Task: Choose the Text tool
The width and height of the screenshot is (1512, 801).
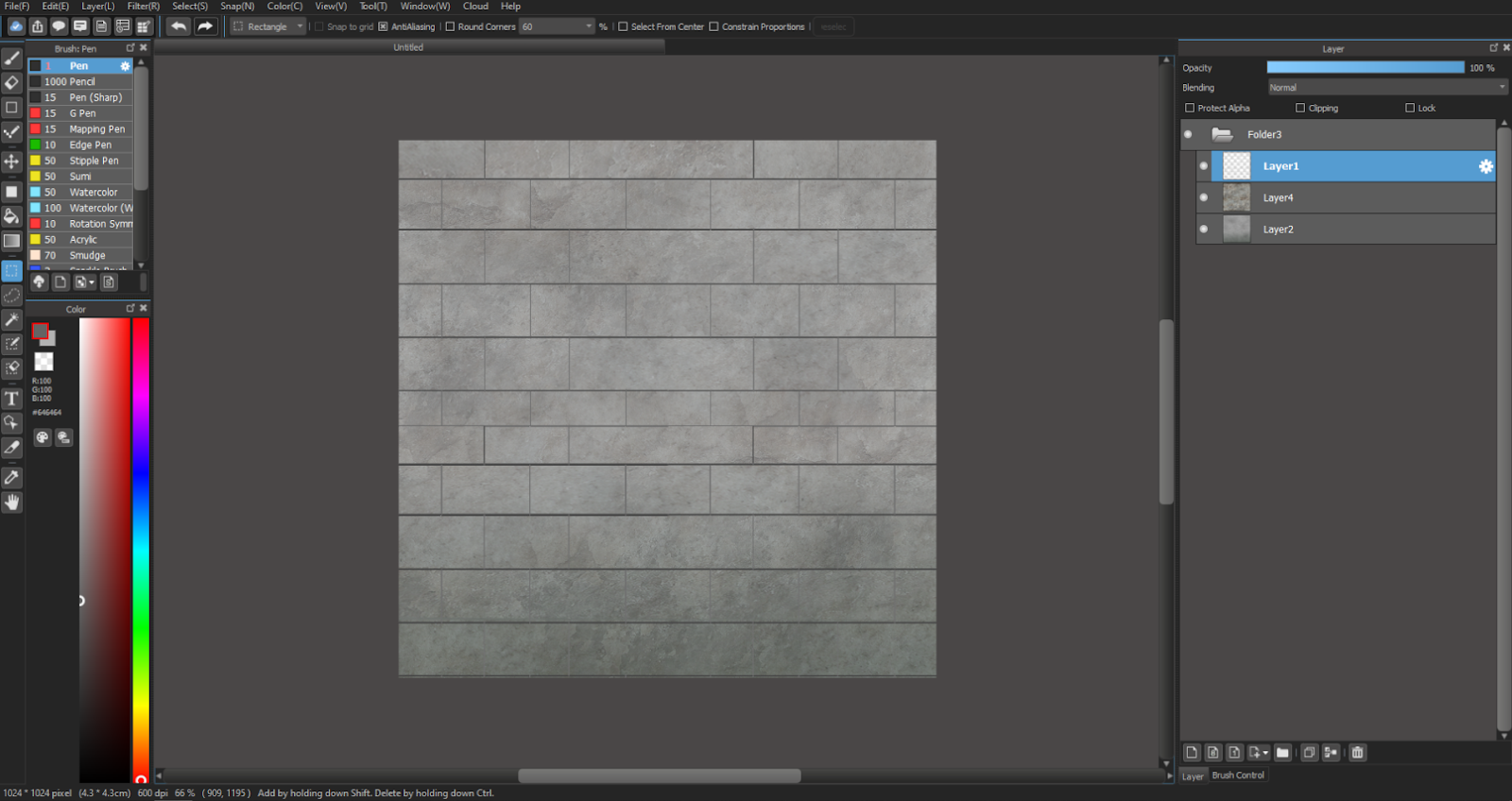Action: [x=11, y=399]
